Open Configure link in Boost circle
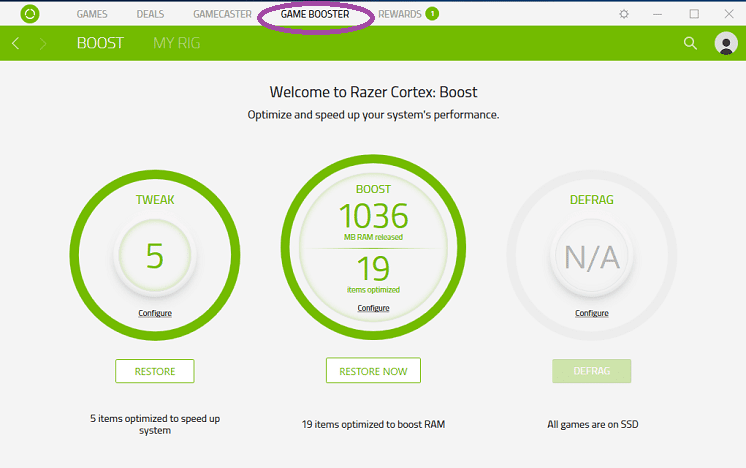 tap(373, 308)
